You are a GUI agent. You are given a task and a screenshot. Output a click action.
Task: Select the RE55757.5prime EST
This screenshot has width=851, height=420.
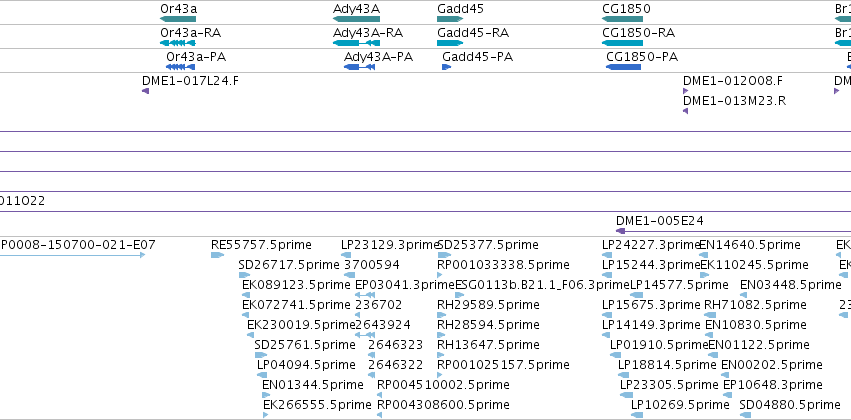218,254
